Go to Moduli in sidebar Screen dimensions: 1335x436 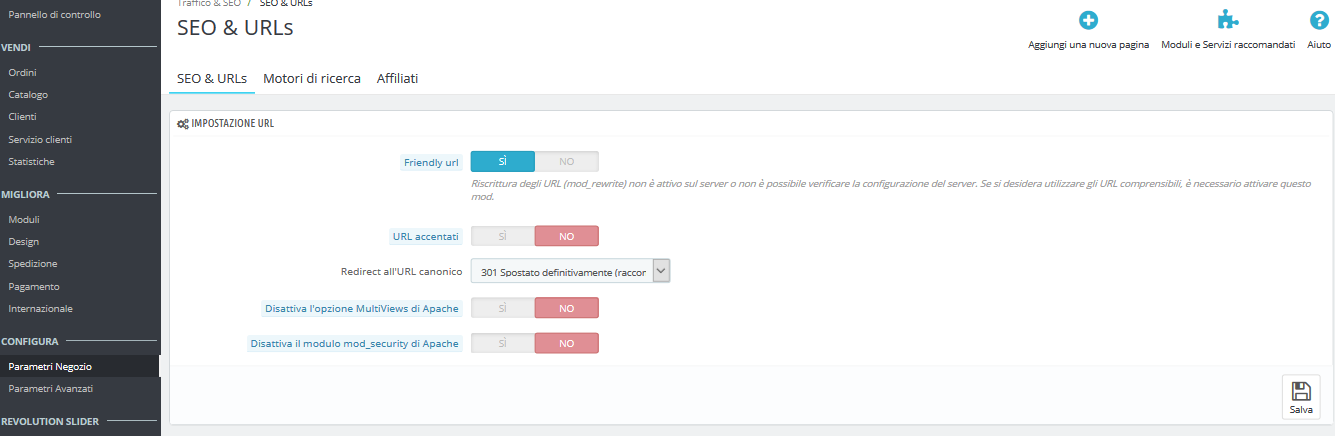pos(24,219)
